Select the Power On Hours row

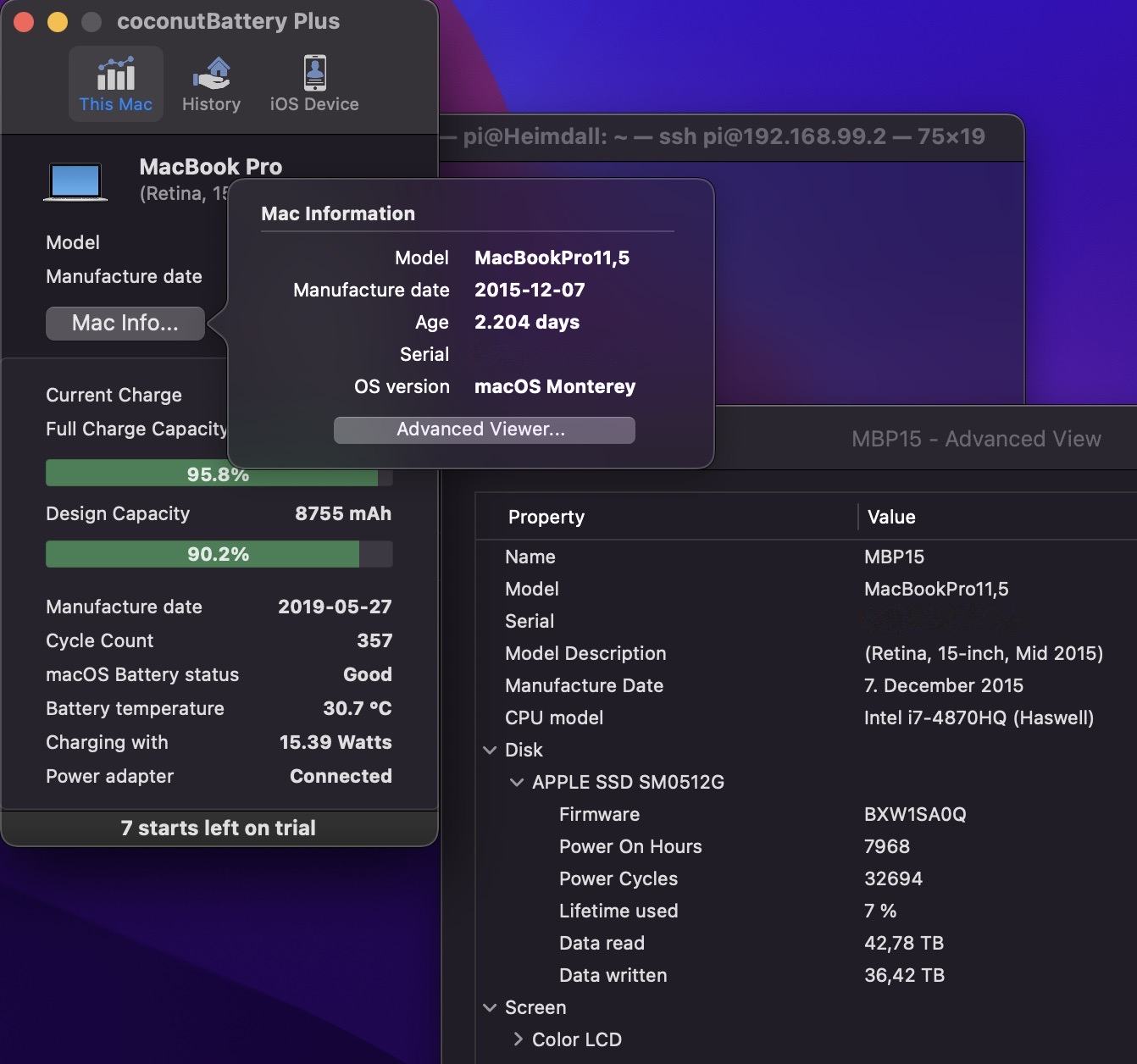tap(806, 846)
